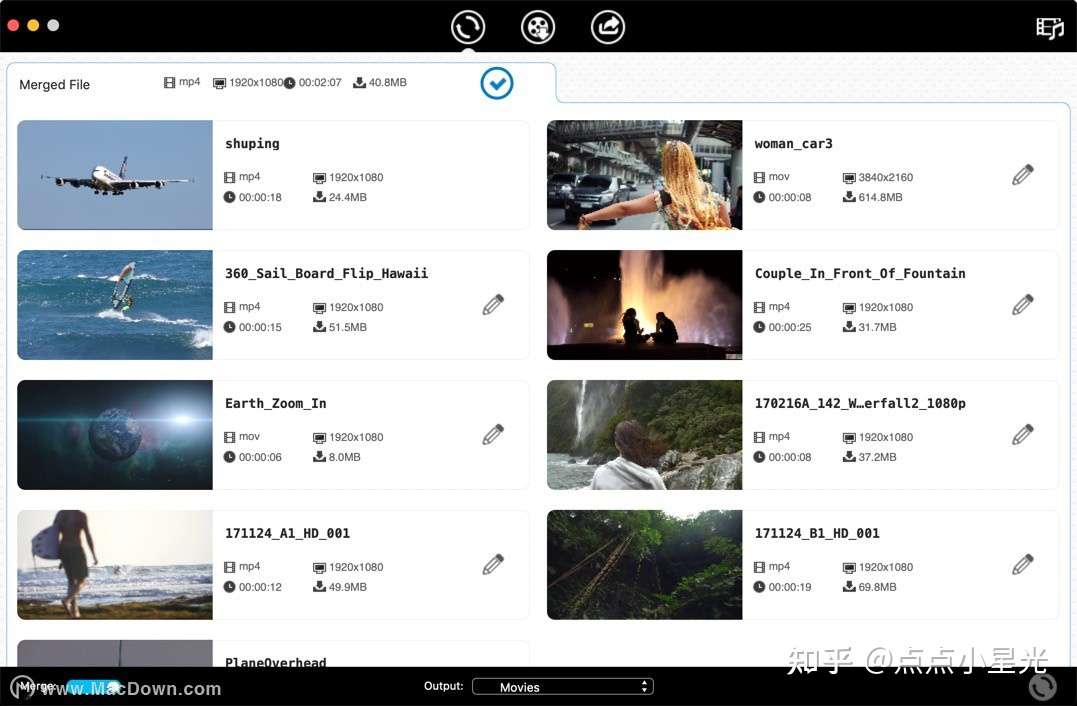Image resolution: width=1077 pixels, height=706 pixels.
Task: Open the Convert tab icon in top bar
Action: (x=468, y=27)
